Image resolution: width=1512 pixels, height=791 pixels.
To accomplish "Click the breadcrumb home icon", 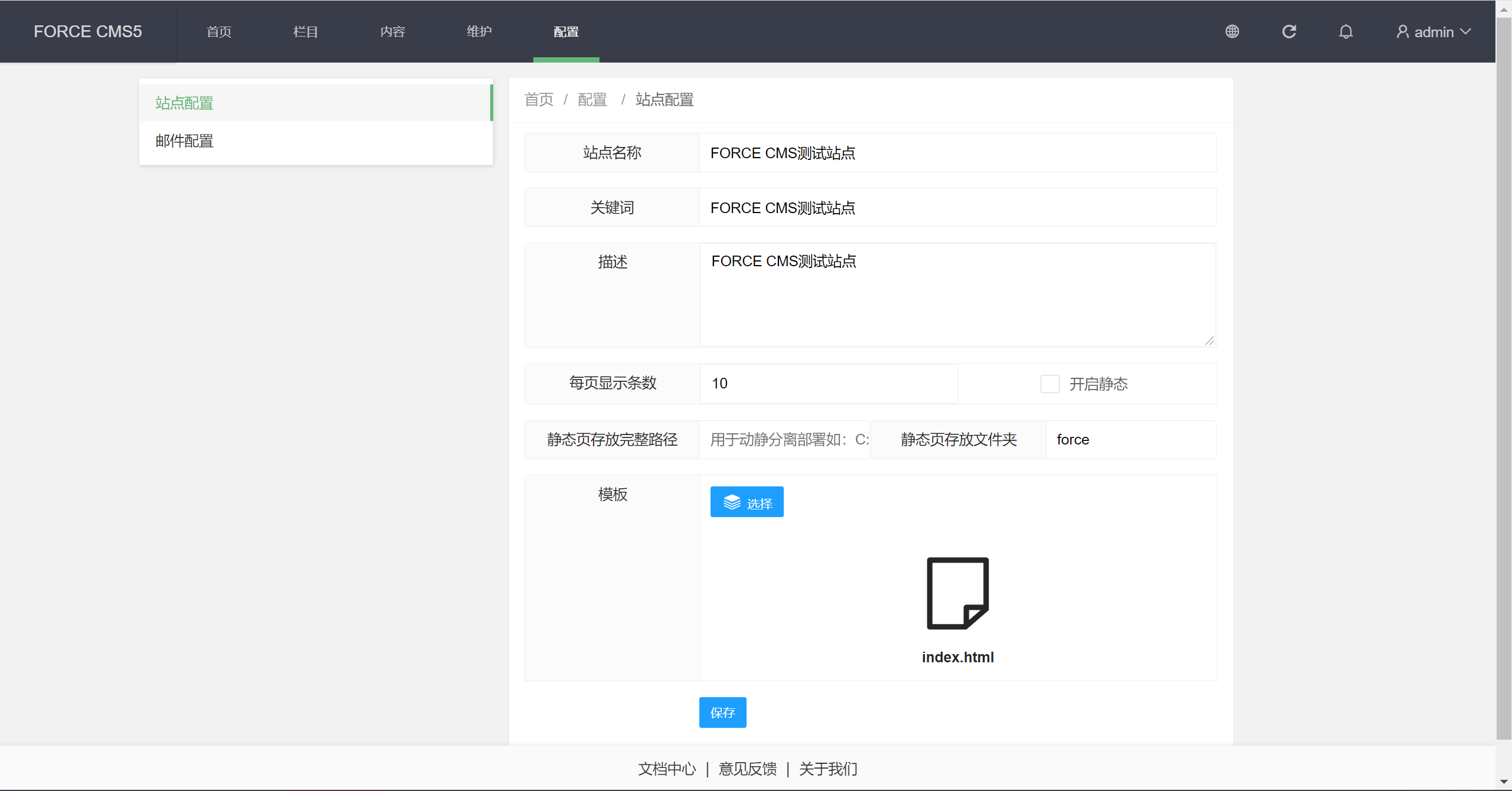I will (x=541, y=99).
